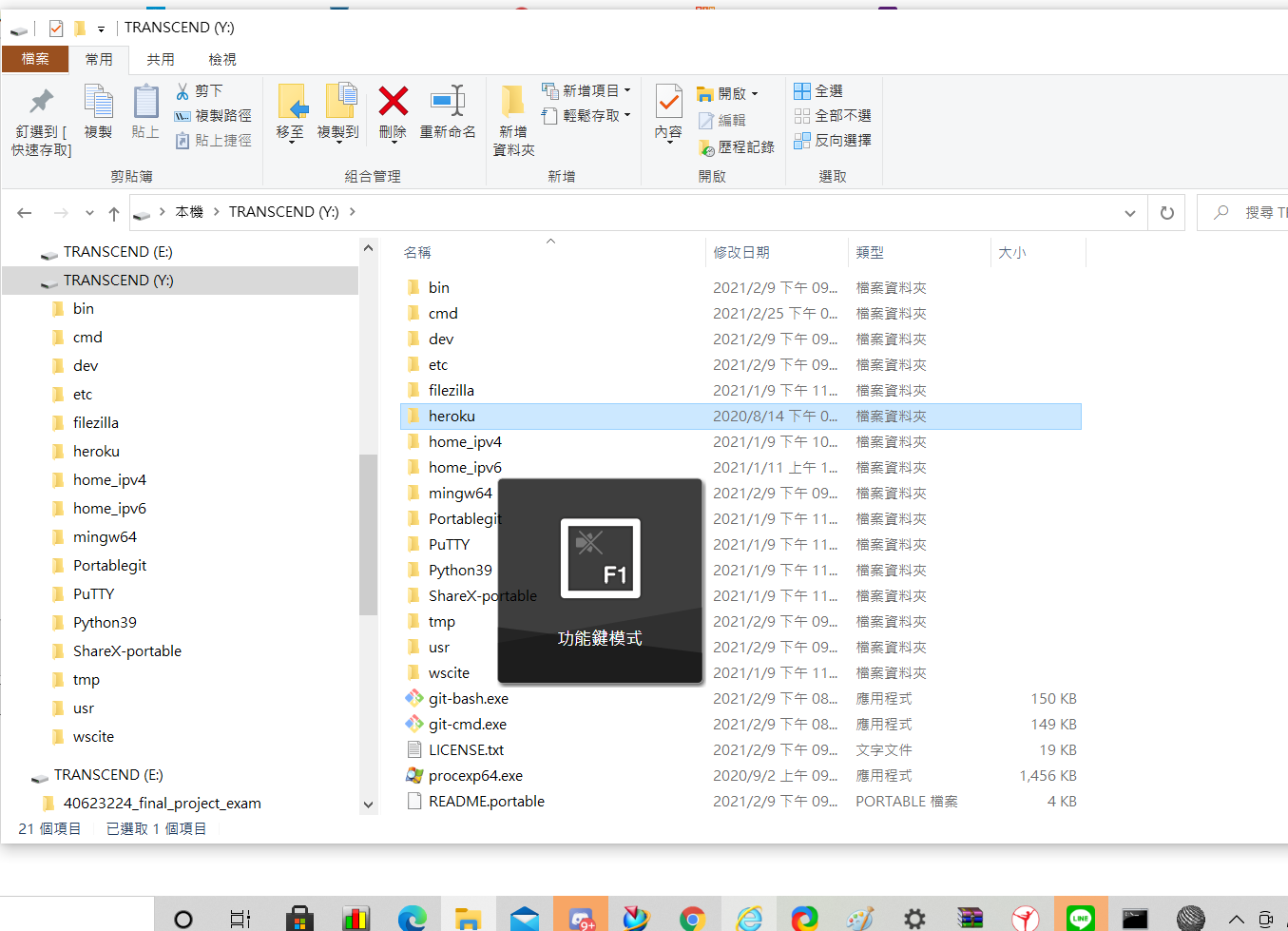
Task: Open Google Chrome from the taskbar
Action: pyautogui.click(x=692, y=918)
